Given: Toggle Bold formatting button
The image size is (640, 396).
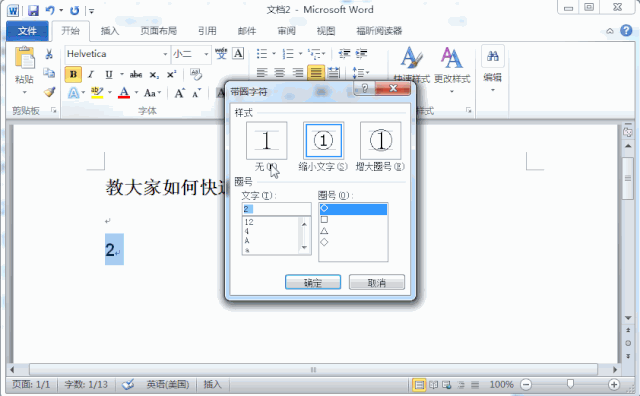Looking at the screenshot, I should pyautogui.click(x=73, y=74).
